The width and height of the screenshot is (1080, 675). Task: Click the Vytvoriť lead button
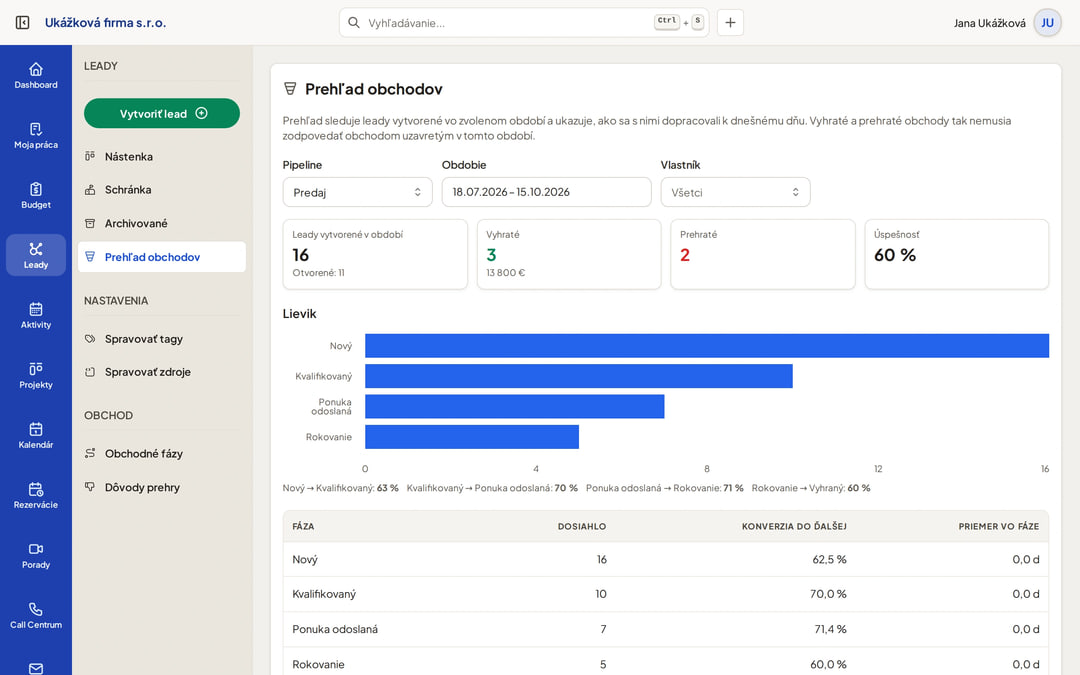(162, 113)
